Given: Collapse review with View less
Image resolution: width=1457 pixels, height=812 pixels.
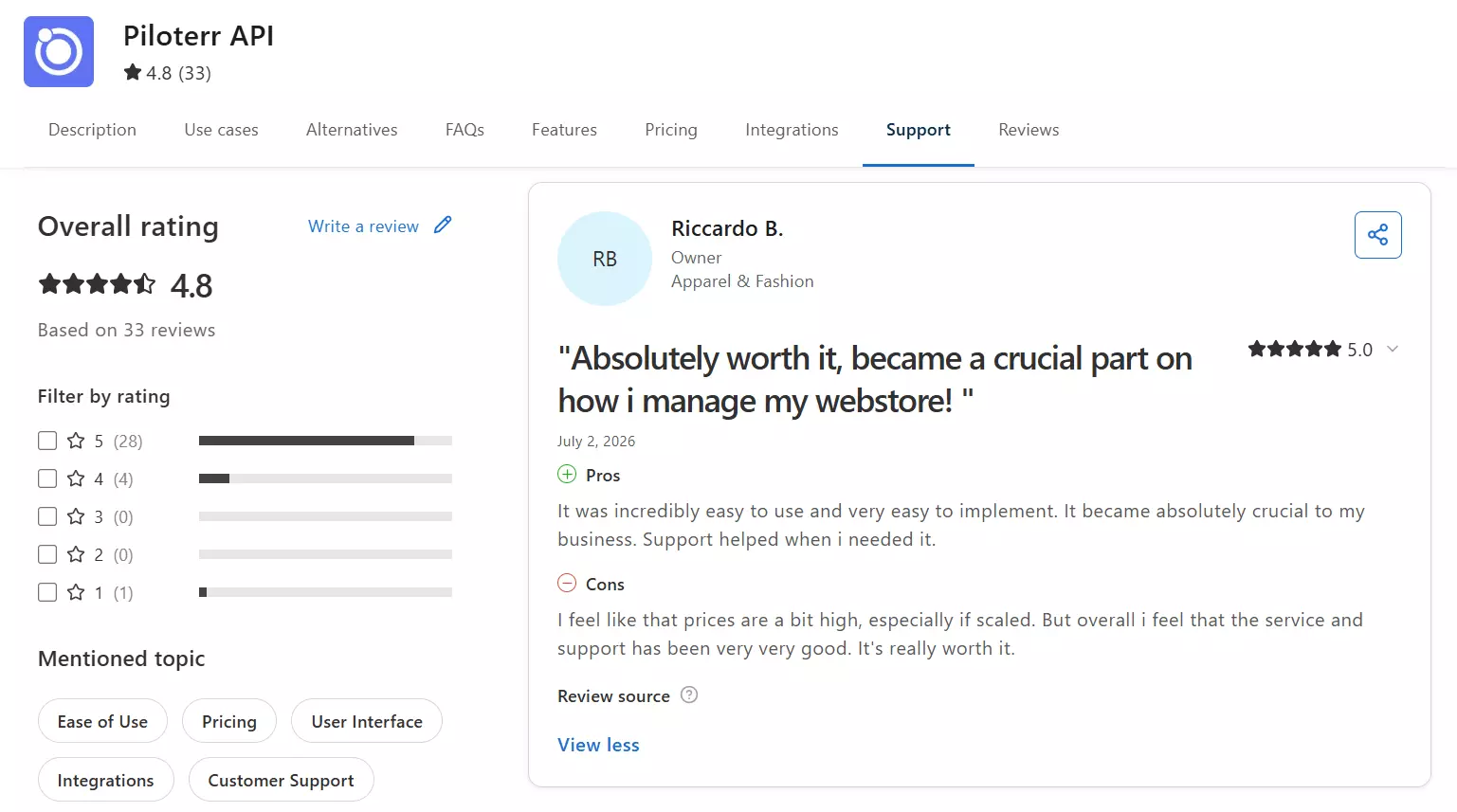Looking at the screenshot, I should coord(598,745).
